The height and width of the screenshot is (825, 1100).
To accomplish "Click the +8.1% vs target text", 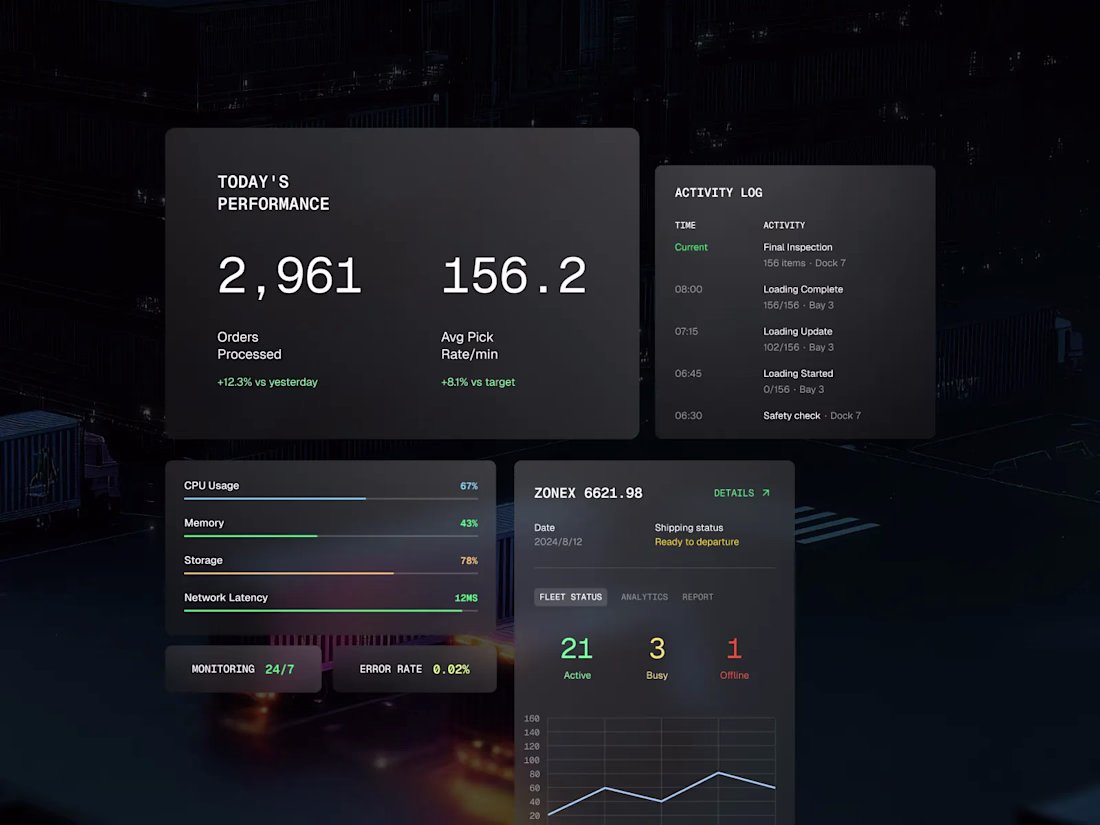I will (478, 382).
